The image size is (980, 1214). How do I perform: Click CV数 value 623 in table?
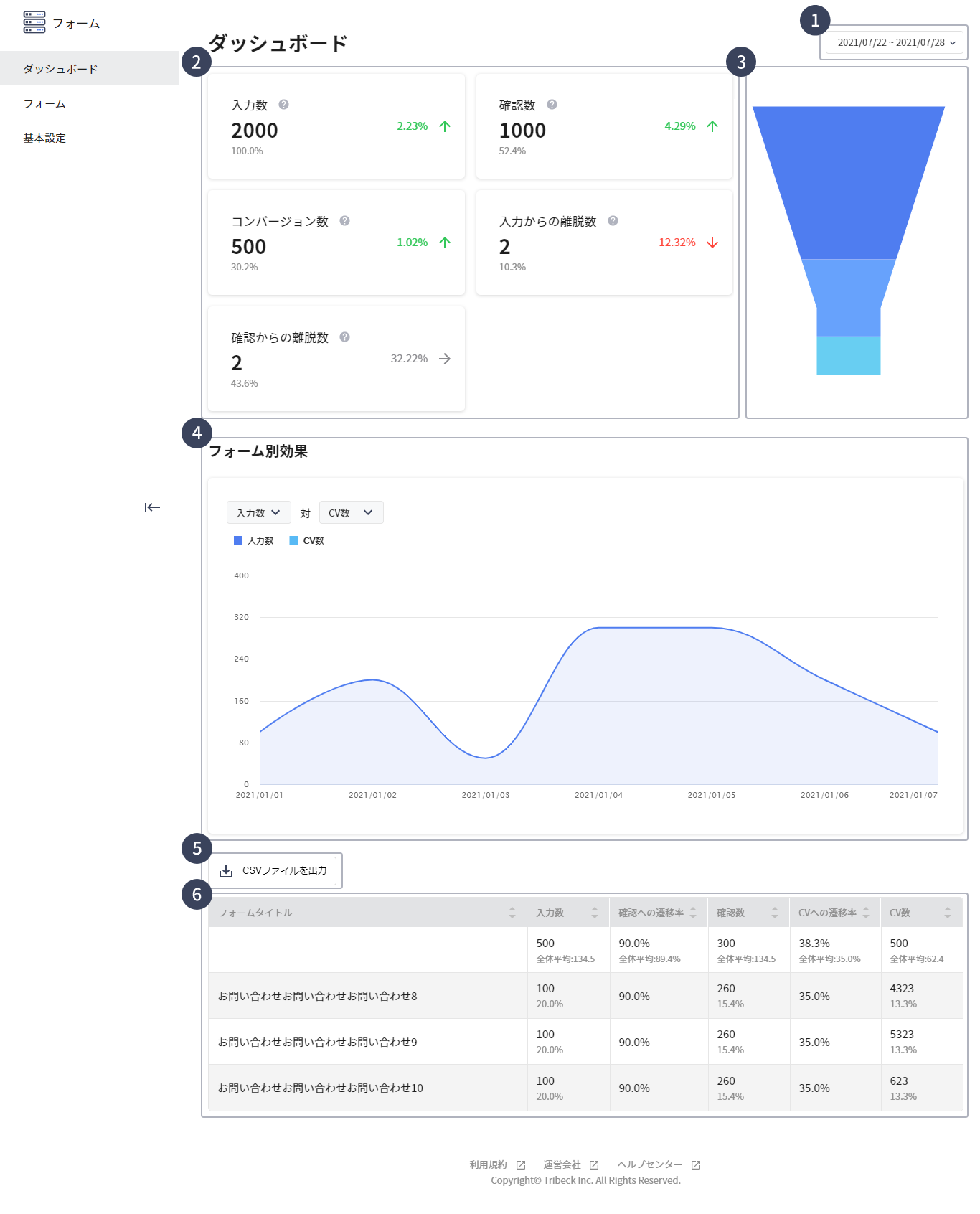click(899, 1081)
